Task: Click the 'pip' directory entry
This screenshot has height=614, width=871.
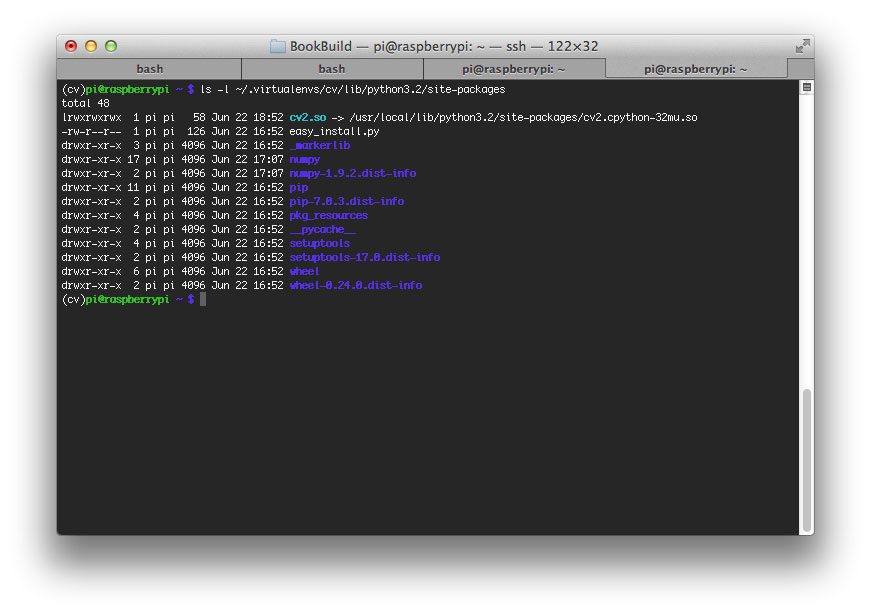Action: 299,188
